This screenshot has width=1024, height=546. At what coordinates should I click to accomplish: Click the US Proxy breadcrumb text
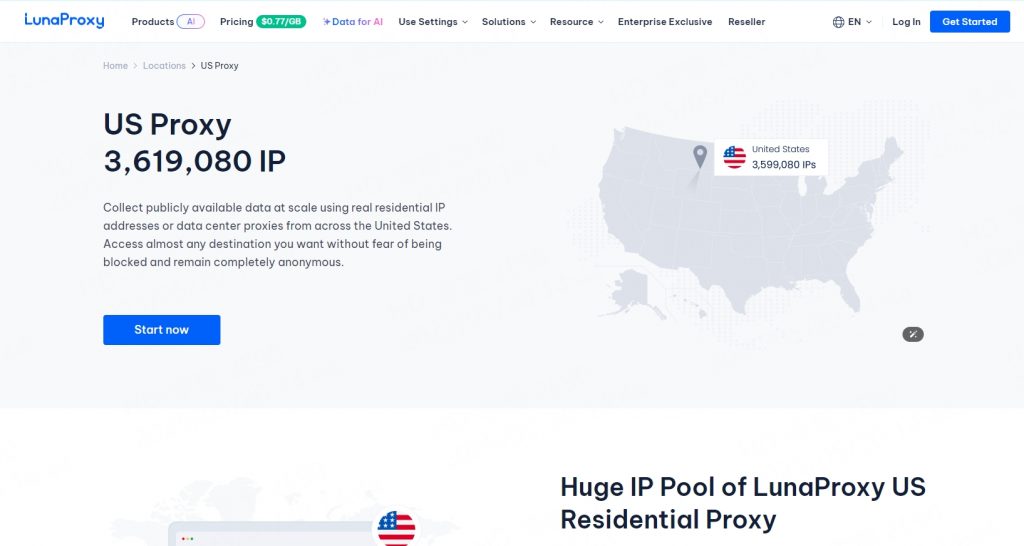pos(219,65)
